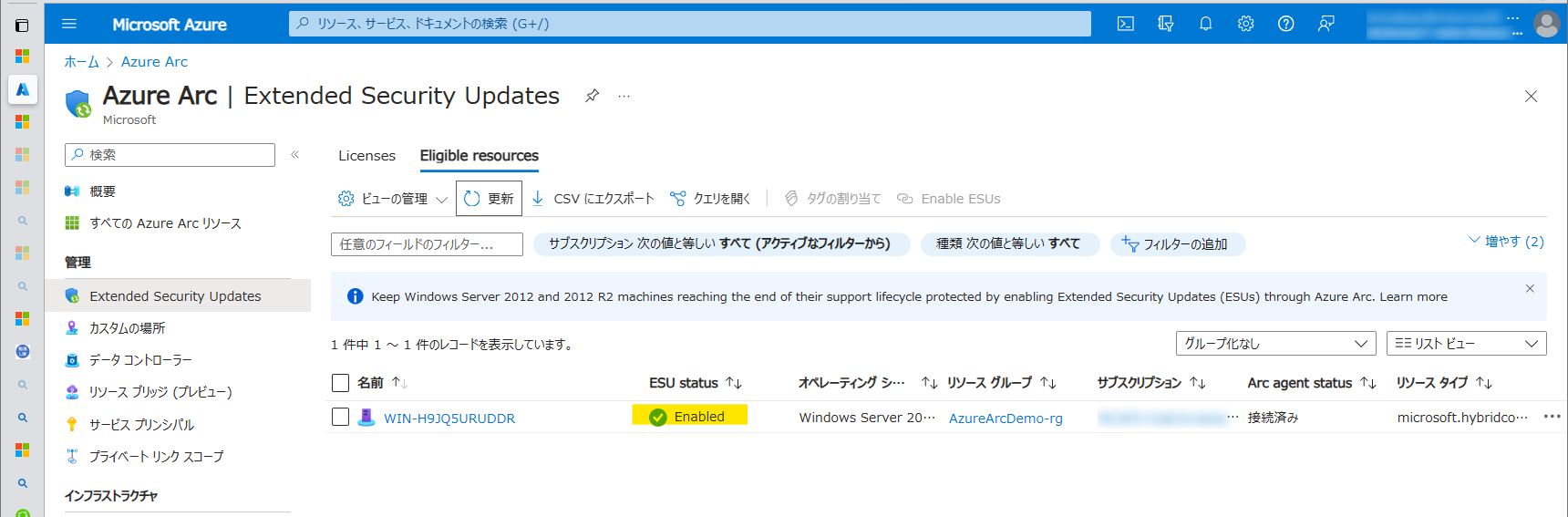Open the help question mark
Image resolution: width=1568 pixels, height=517 pixels.
tap(1285, 24)
